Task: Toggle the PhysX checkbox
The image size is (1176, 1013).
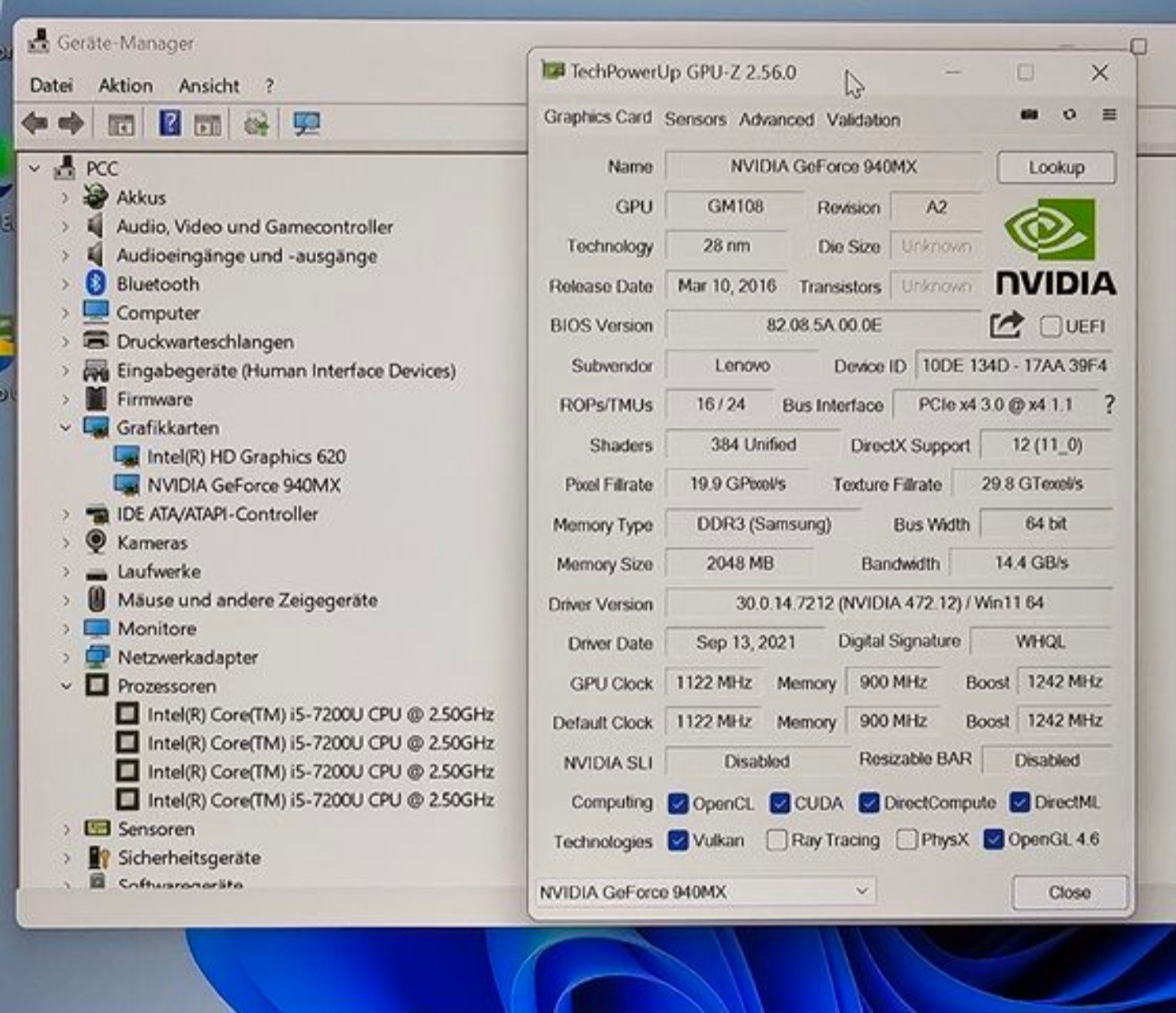Action: (906, 839)
